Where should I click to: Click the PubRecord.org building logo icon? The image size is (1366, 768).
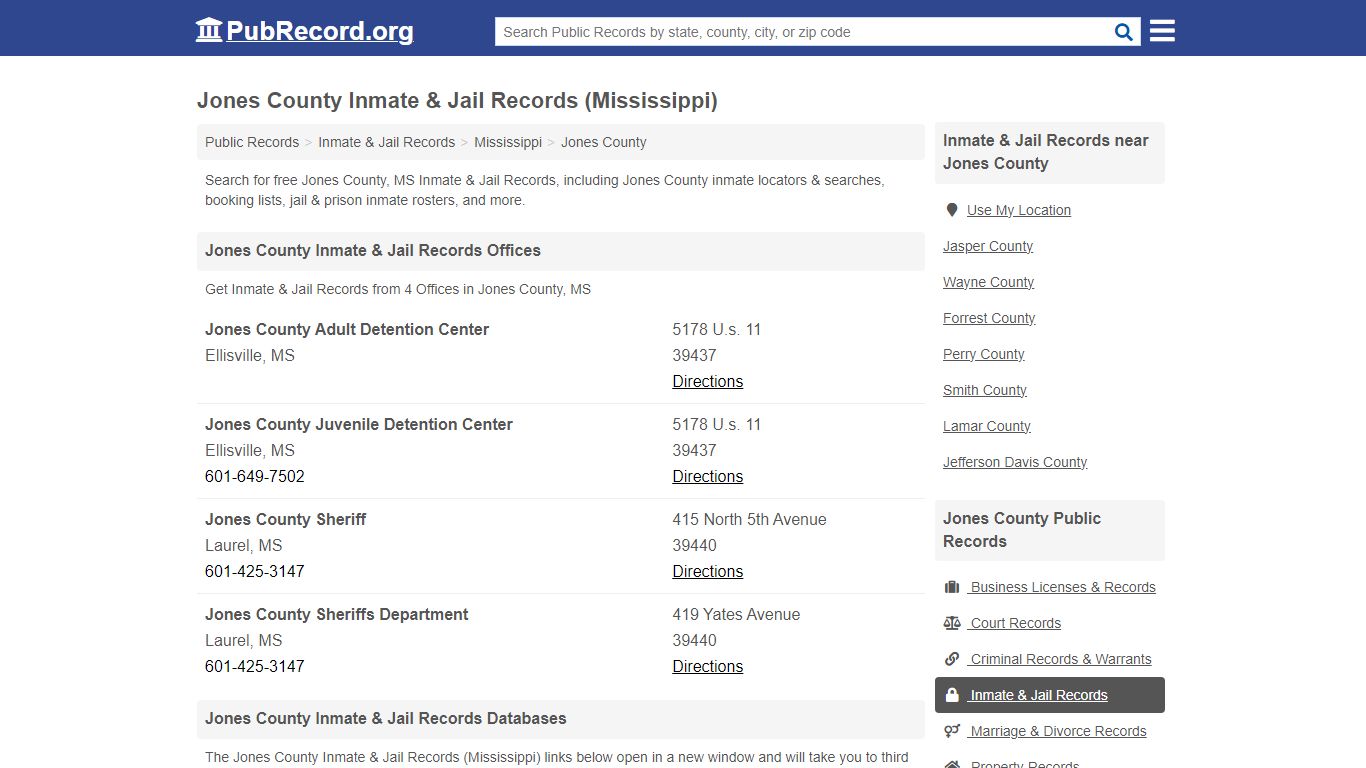(x=209, y=30)
